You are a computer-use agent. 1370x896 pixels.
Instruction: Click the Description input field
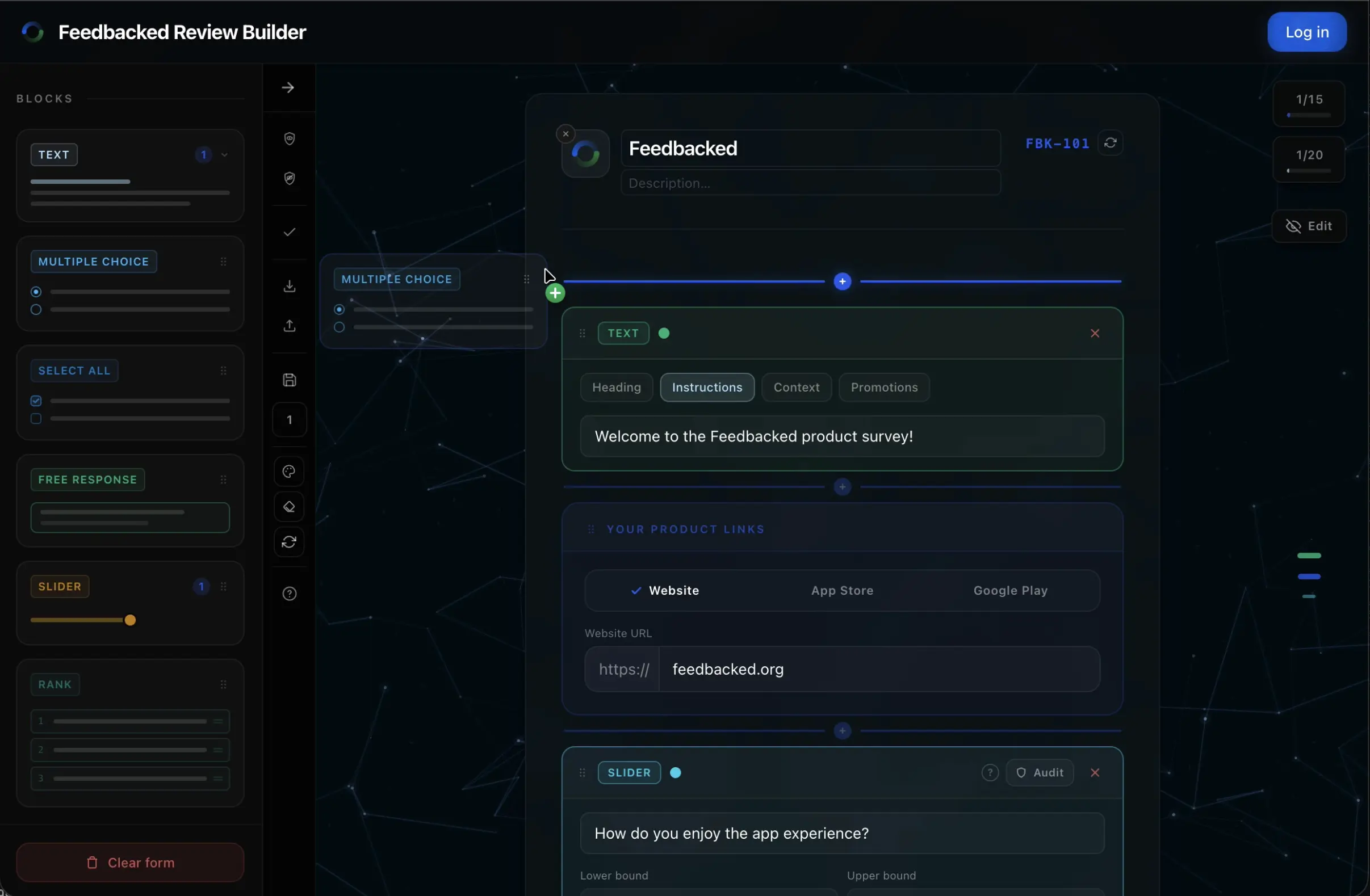point(811,183)
